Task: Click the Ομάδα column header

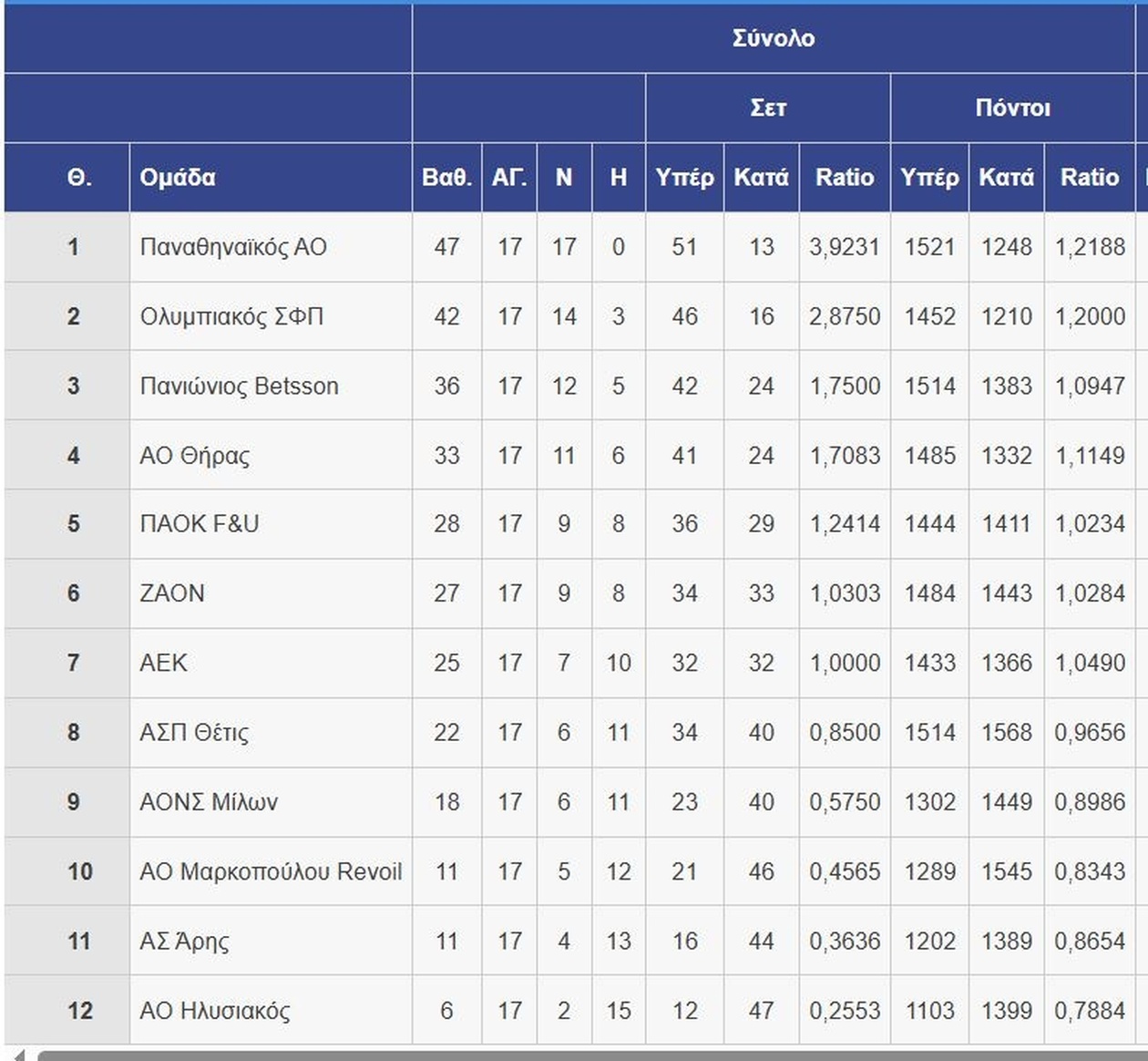Action: tap(178, 177)
